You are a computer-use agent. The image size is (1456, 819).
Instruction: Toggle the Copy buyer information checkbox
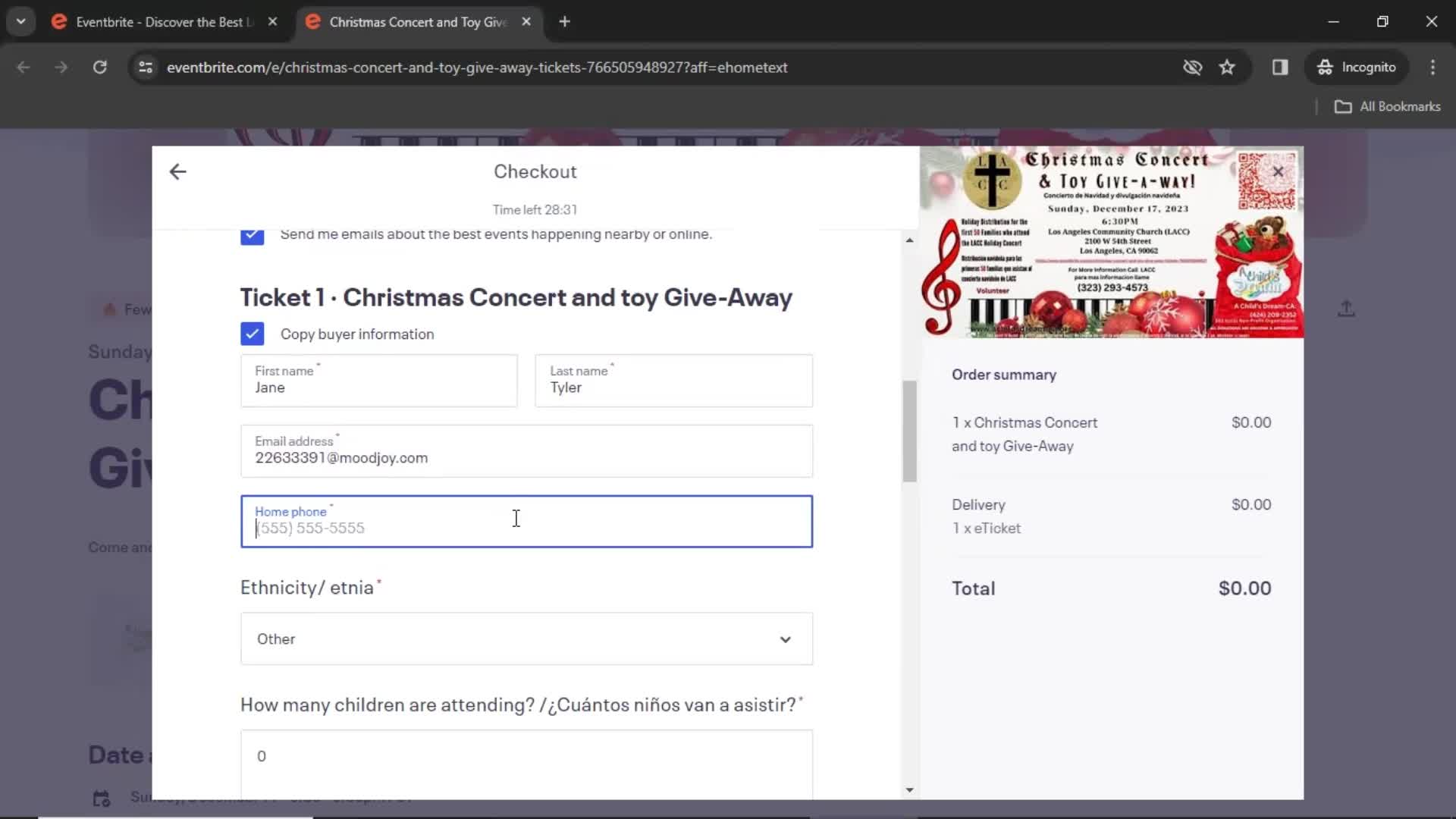252,334
